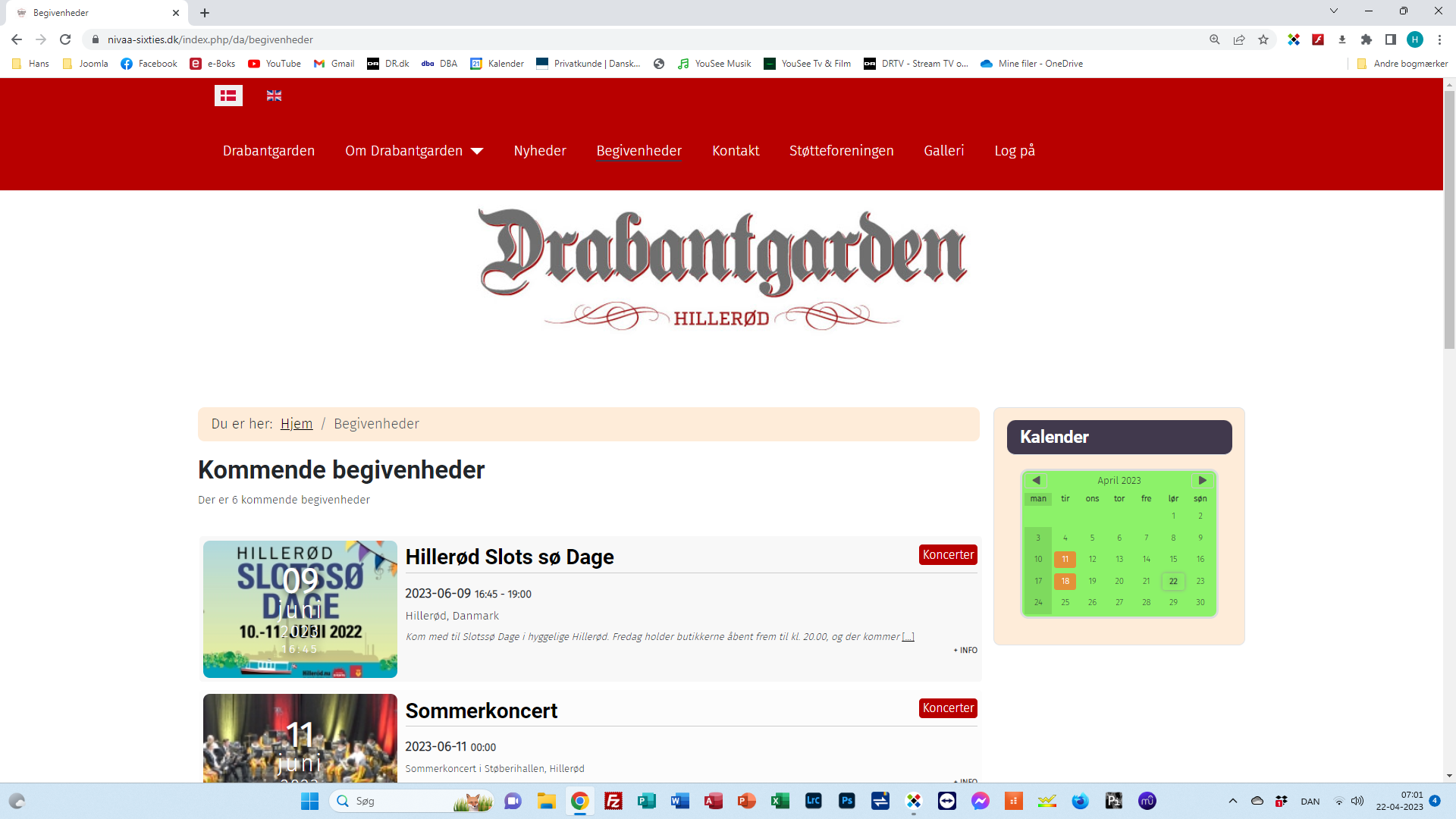
Task: Close the Begivenheder tab
Action: point(176,13)
